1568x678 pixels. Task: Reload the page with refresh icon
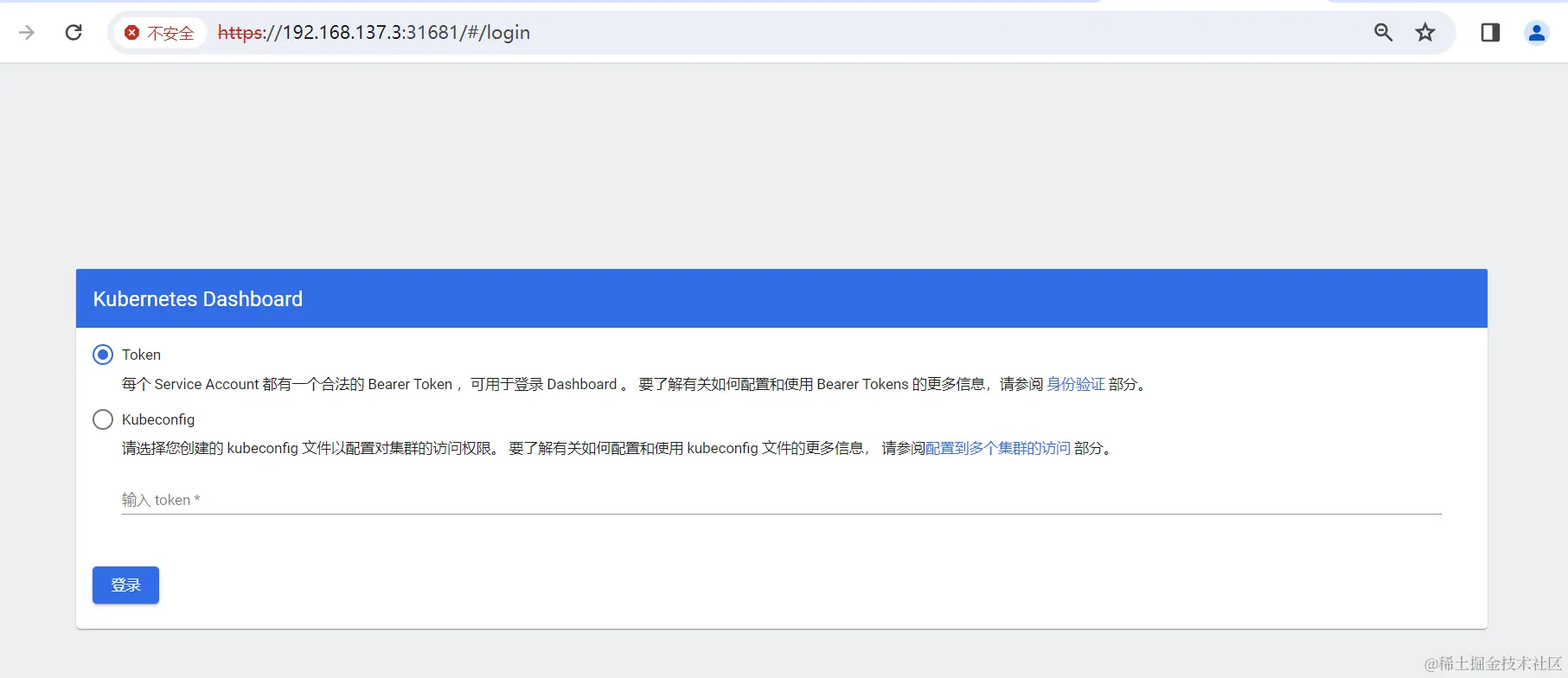74,33
